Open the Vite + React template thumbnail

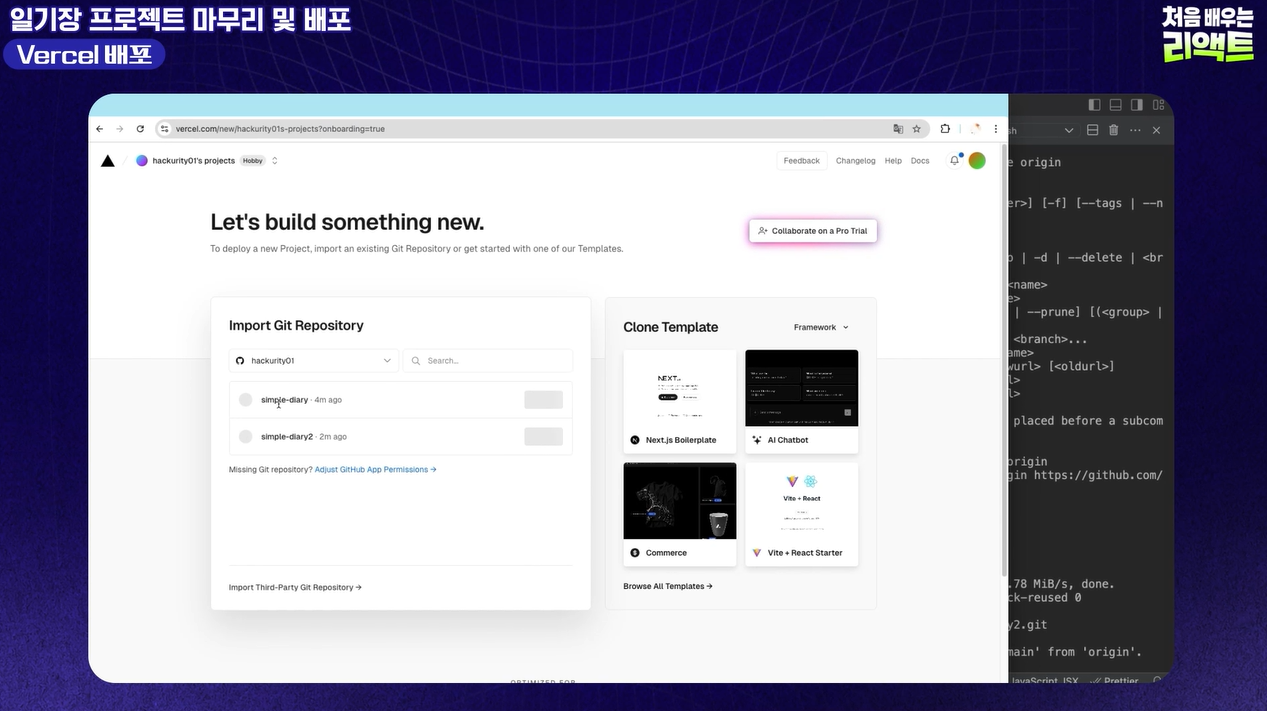pos(802,501)
